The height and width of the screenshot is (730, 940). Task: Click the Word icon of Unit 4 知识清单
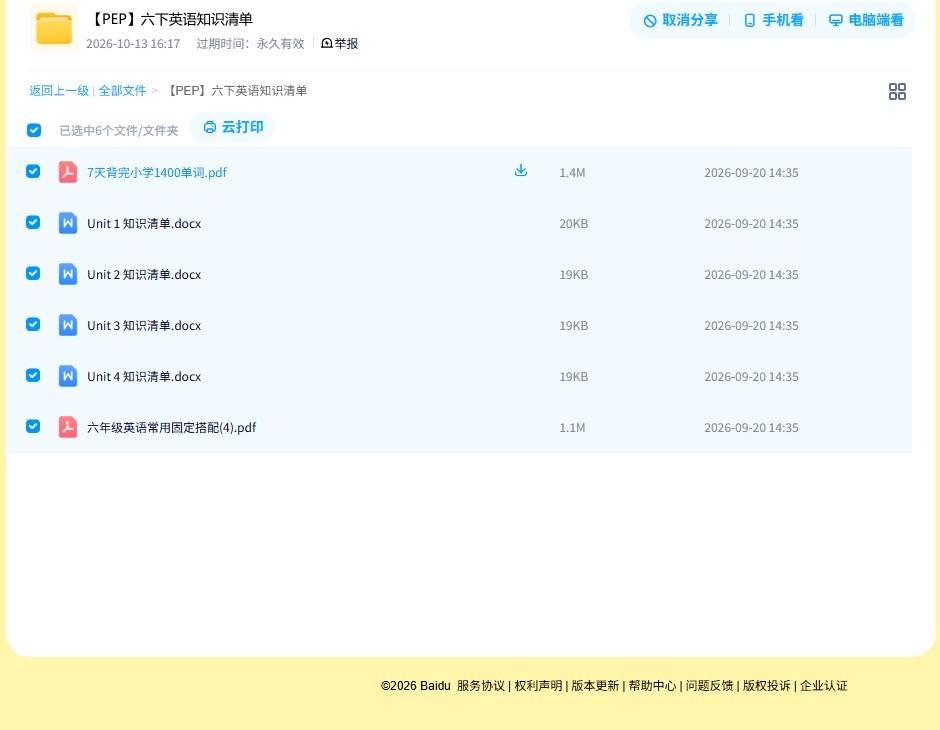[x=68, y=376]
